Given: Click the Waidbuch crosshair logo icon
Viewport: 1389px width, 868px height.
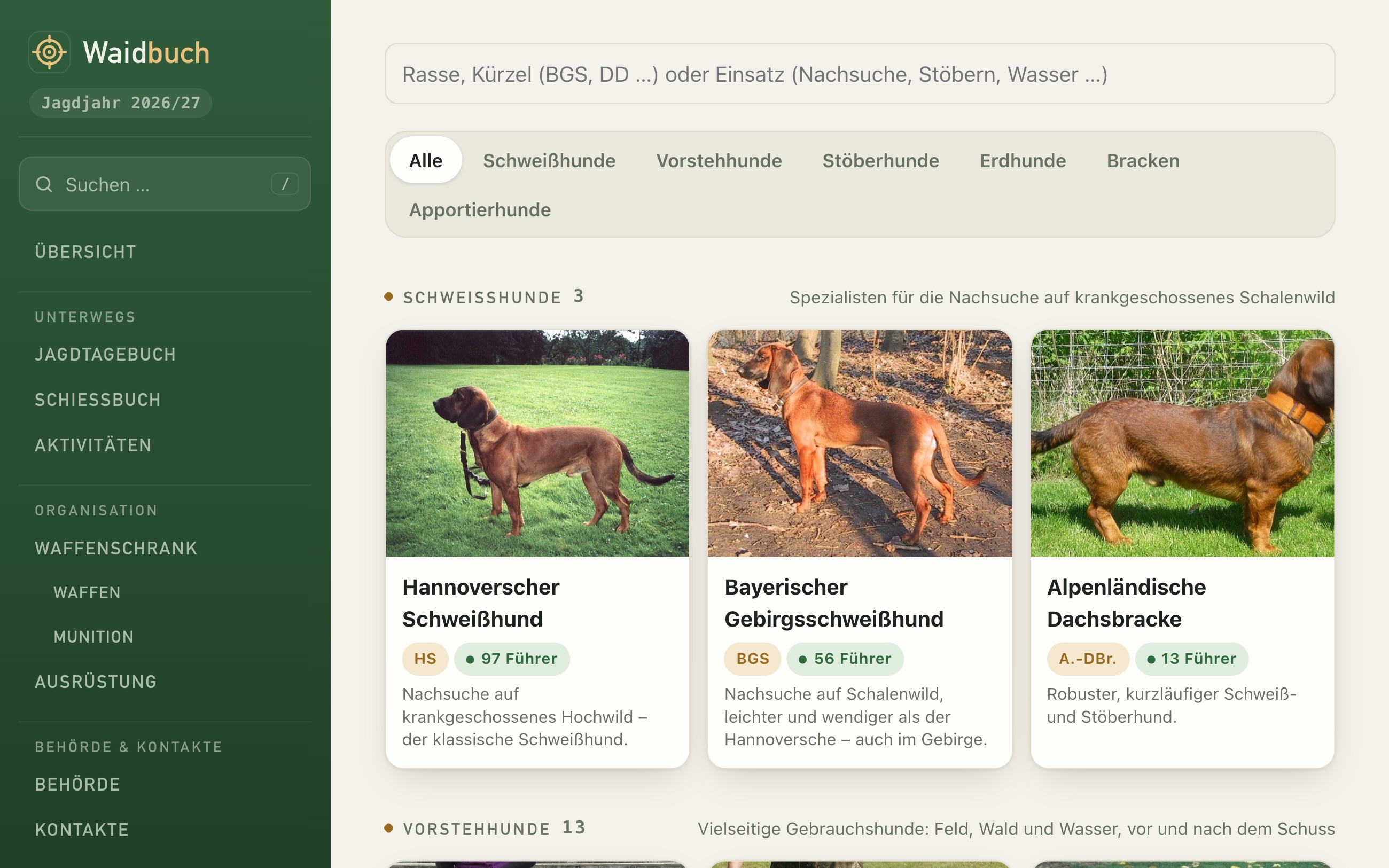Looking at the screenshot, I should (49, 52).
